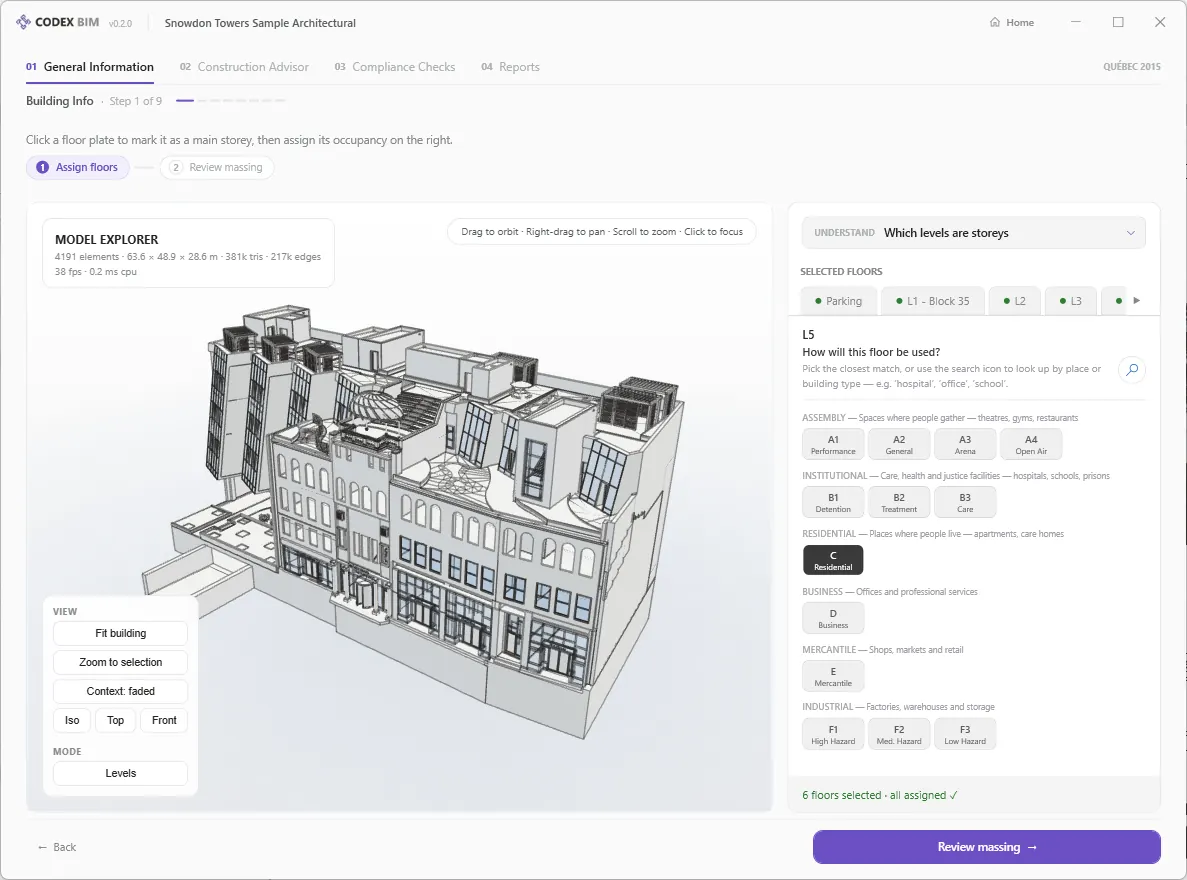1187x880 pixels.
Task: Minimize the application window
Action: tap(1076, 22)
